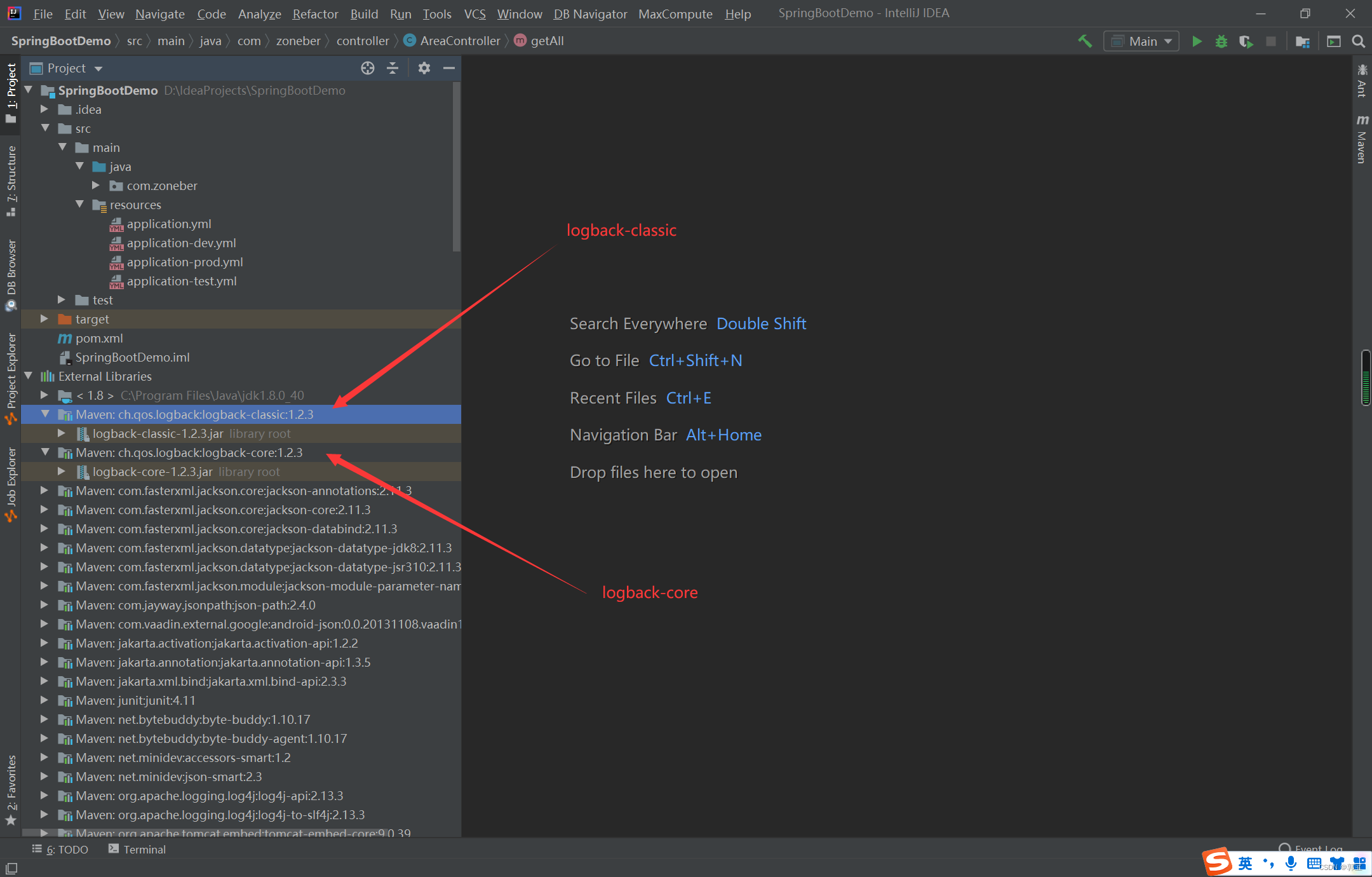Hide the Project tool window with minus icon
1372x877 pixels.
[449, 68]
